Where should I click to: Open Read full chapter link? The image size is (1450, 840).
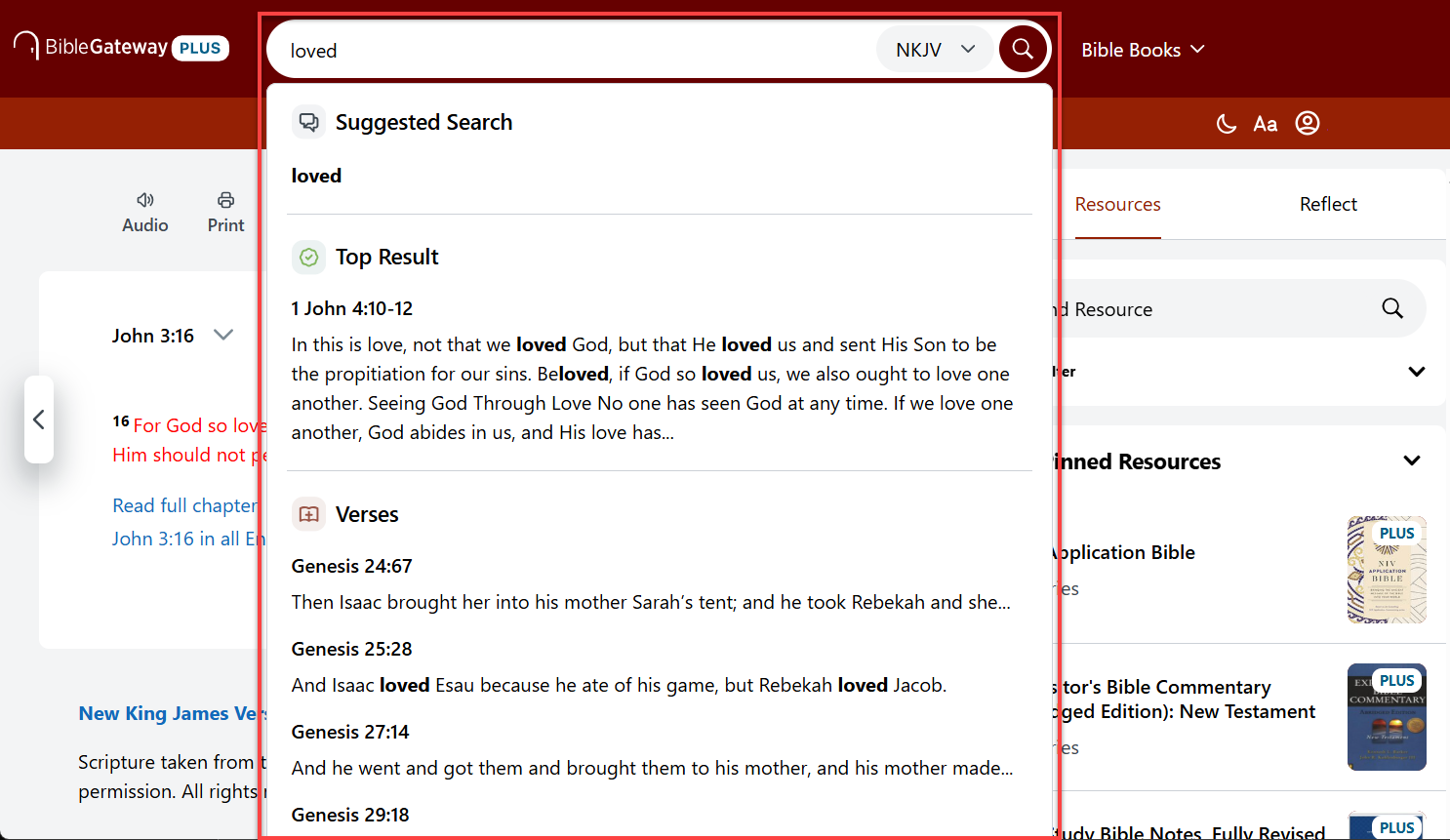point(185,505)
